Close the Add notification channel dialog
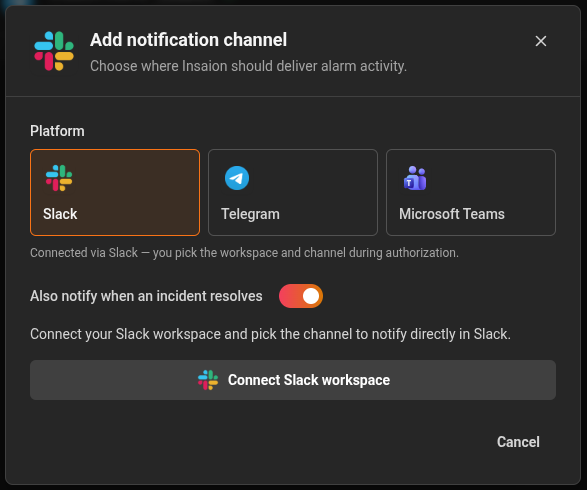The image size is (587, 490). click(x=541, y=41)
